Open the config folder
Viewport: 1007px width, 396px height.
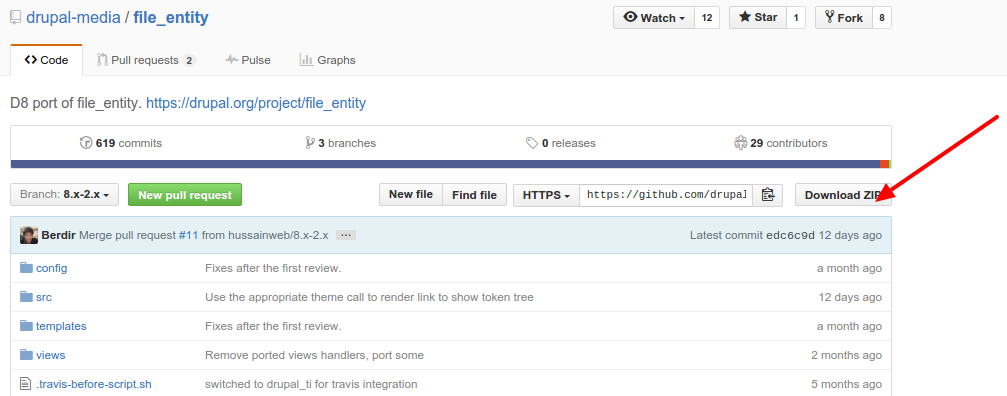[51, 268]
